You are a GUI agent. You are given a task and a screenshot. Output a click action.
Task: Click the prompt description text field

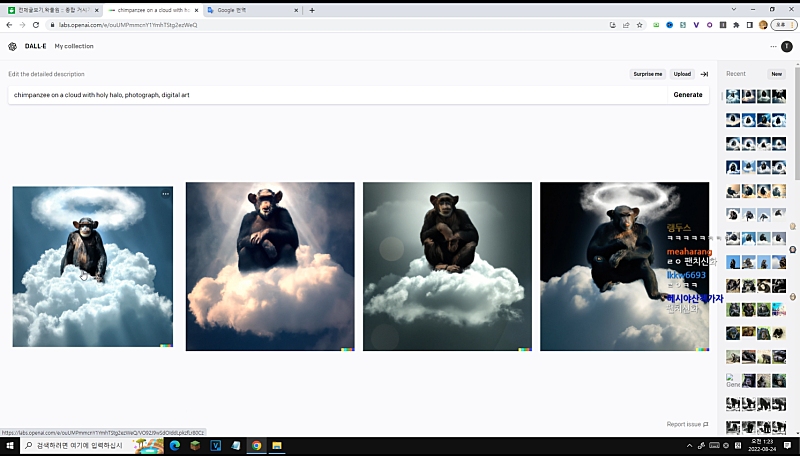click(x=336, y=95)
